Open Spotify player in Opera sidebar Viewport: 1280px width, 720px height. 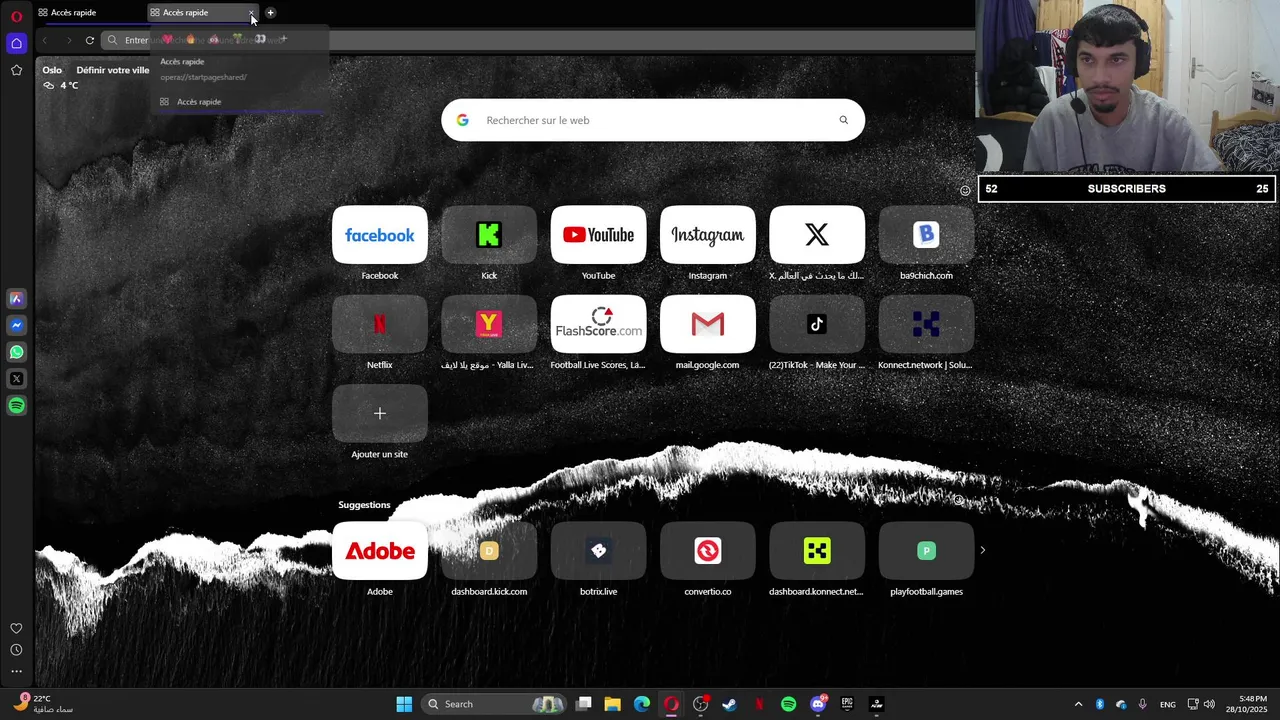(x=16, y=406)
